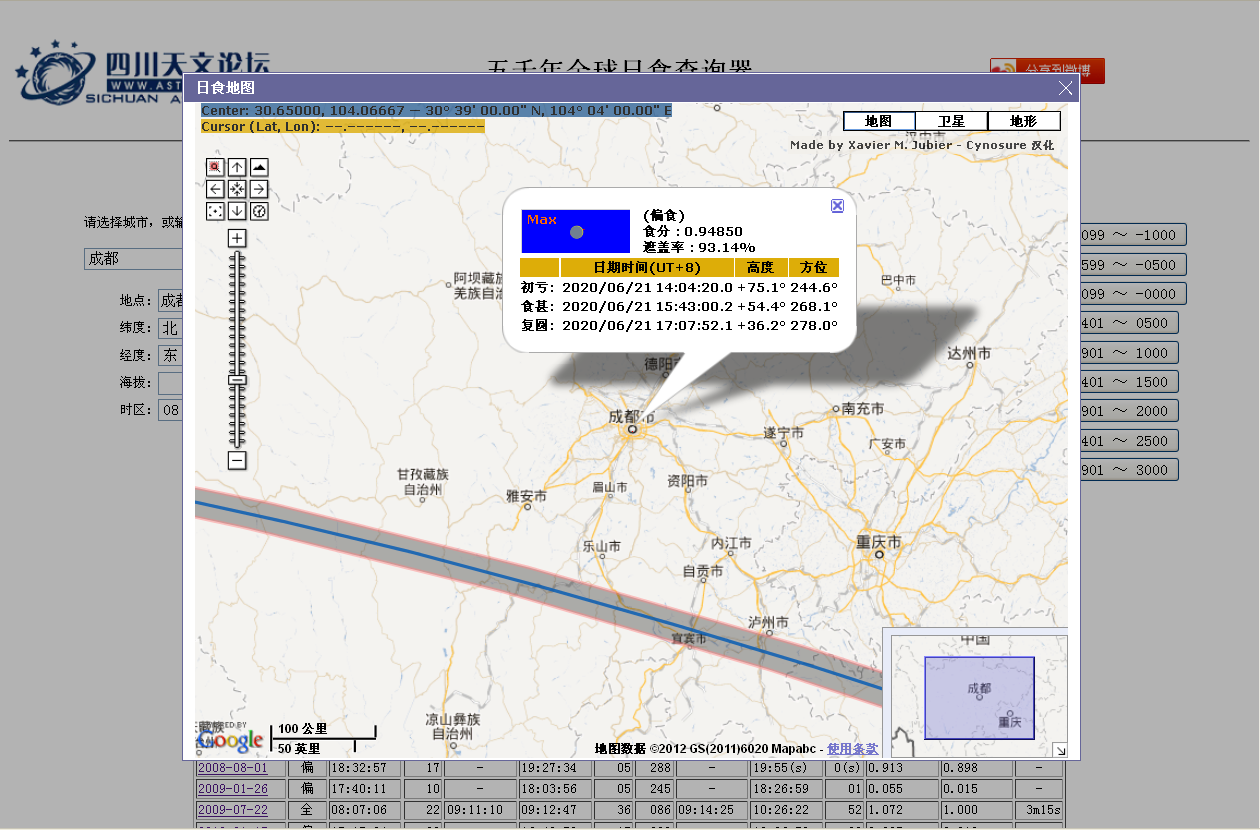The width and height of the screenshot is (1260, 830).
Task: Click the mountain elevation icon
Action: pos(259,167)
